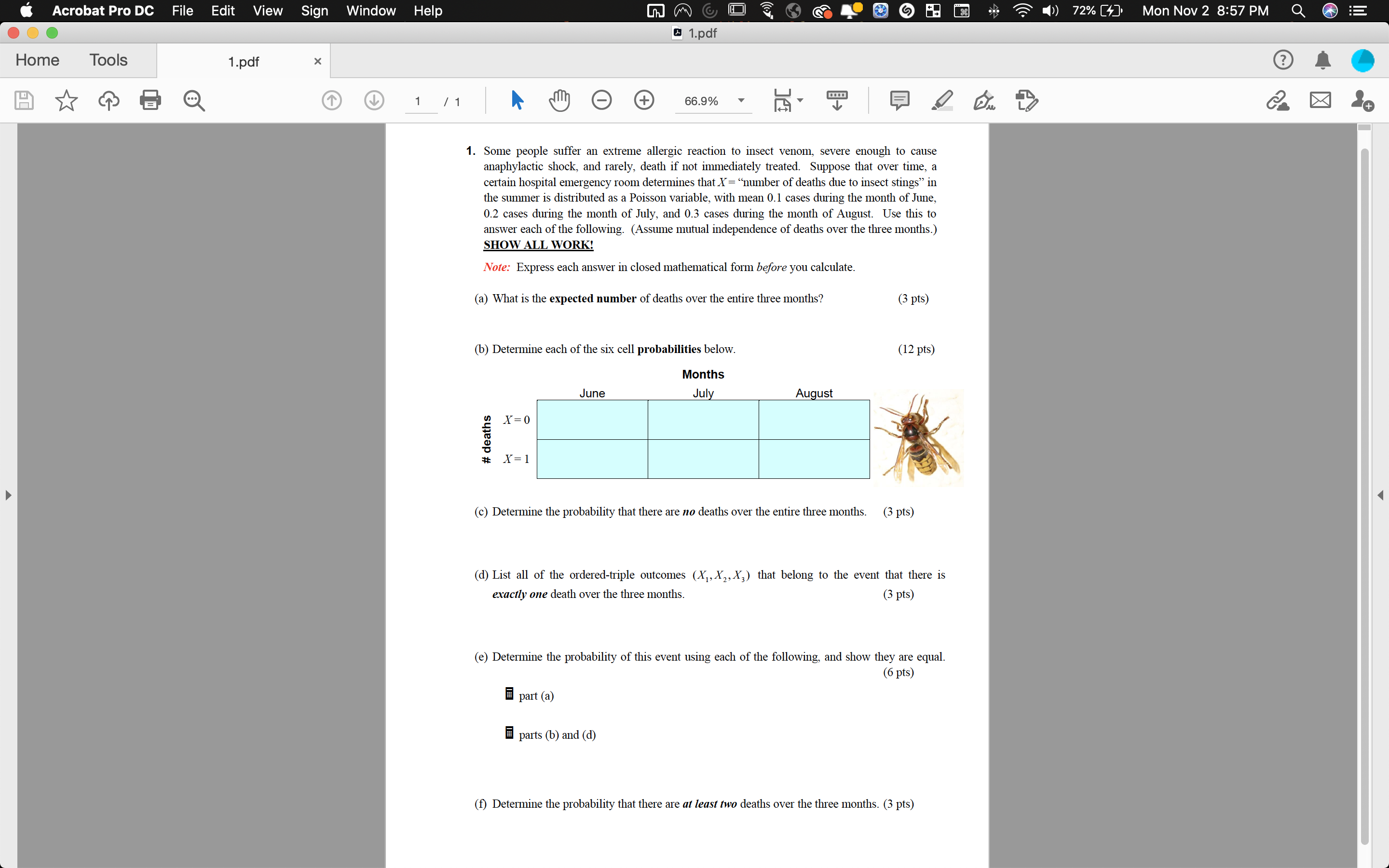Open the Help menu in menu bar
The height and width of the screenshot is (868, 1389).
point(428,10)
